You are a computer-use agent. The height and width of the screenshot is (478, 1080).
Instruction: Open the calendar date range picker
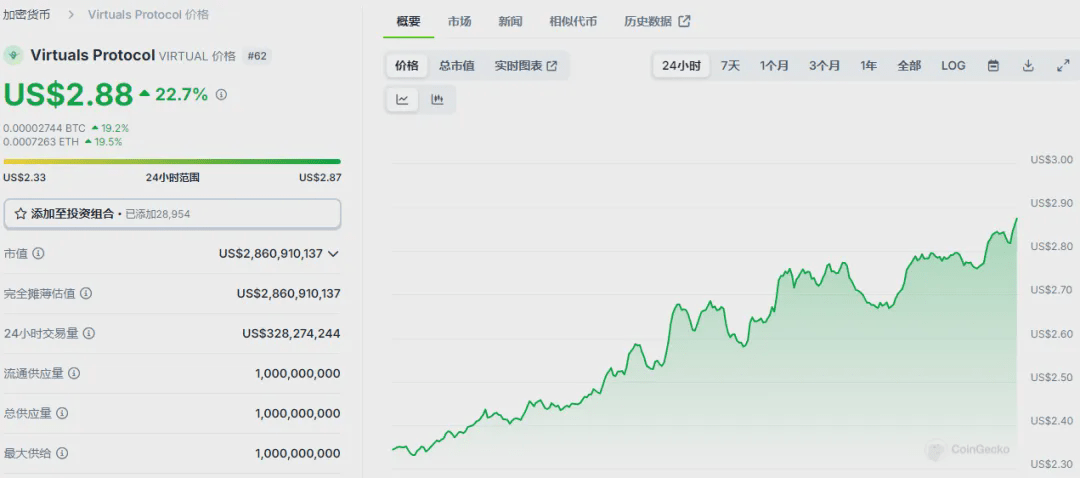click(x=993, y=66)
